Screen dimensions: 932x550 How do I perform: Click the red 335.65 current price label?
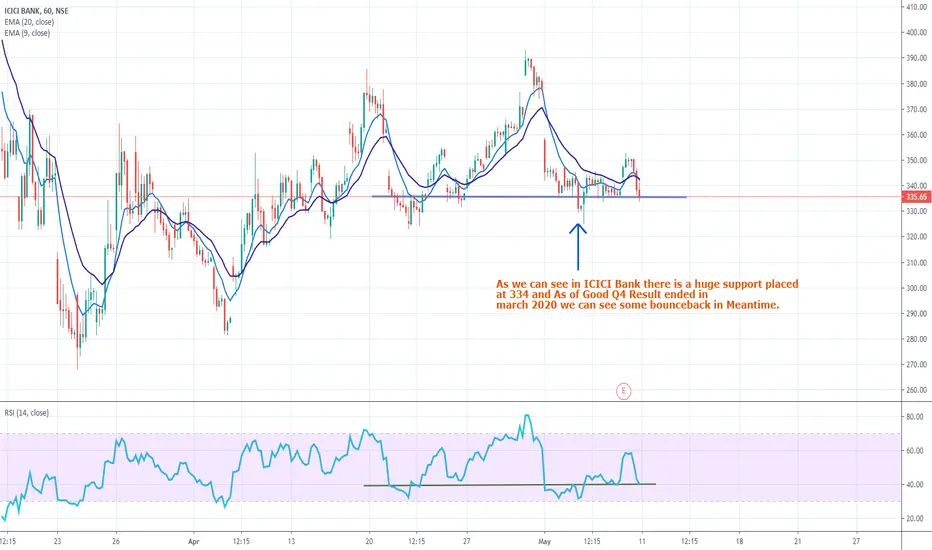(x=916, y=197)
